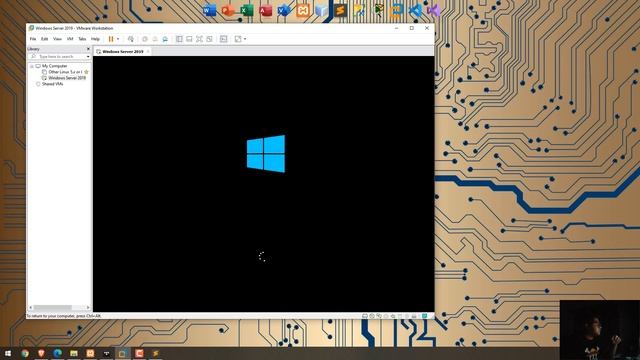The height and width of the screenshot is (360, 640).
Task: Open VirtualBox from the desktop icon
Action: point(322,10)
